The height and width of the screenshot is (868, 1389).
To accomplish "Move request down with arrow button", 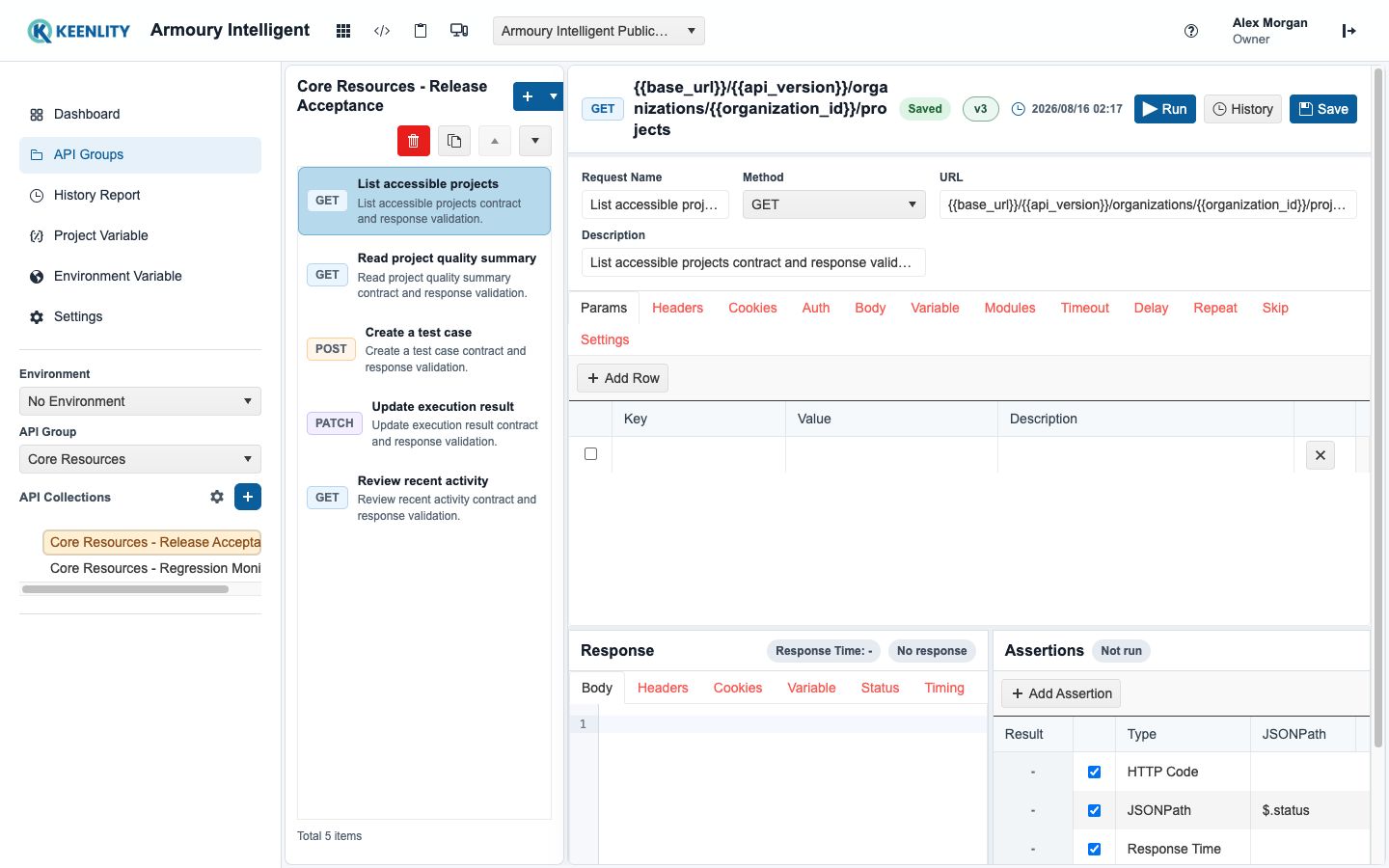I will click(535, 141).
